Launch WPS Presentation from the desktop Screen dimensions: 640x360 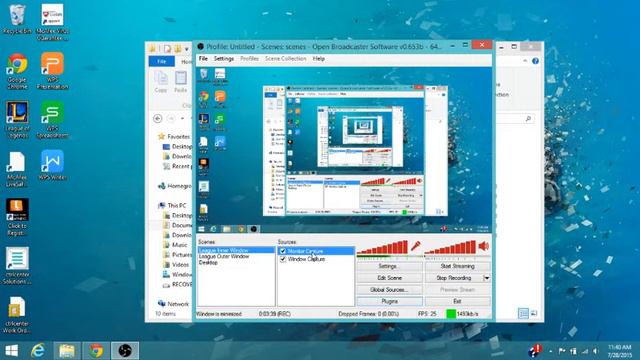coord(52,71)
